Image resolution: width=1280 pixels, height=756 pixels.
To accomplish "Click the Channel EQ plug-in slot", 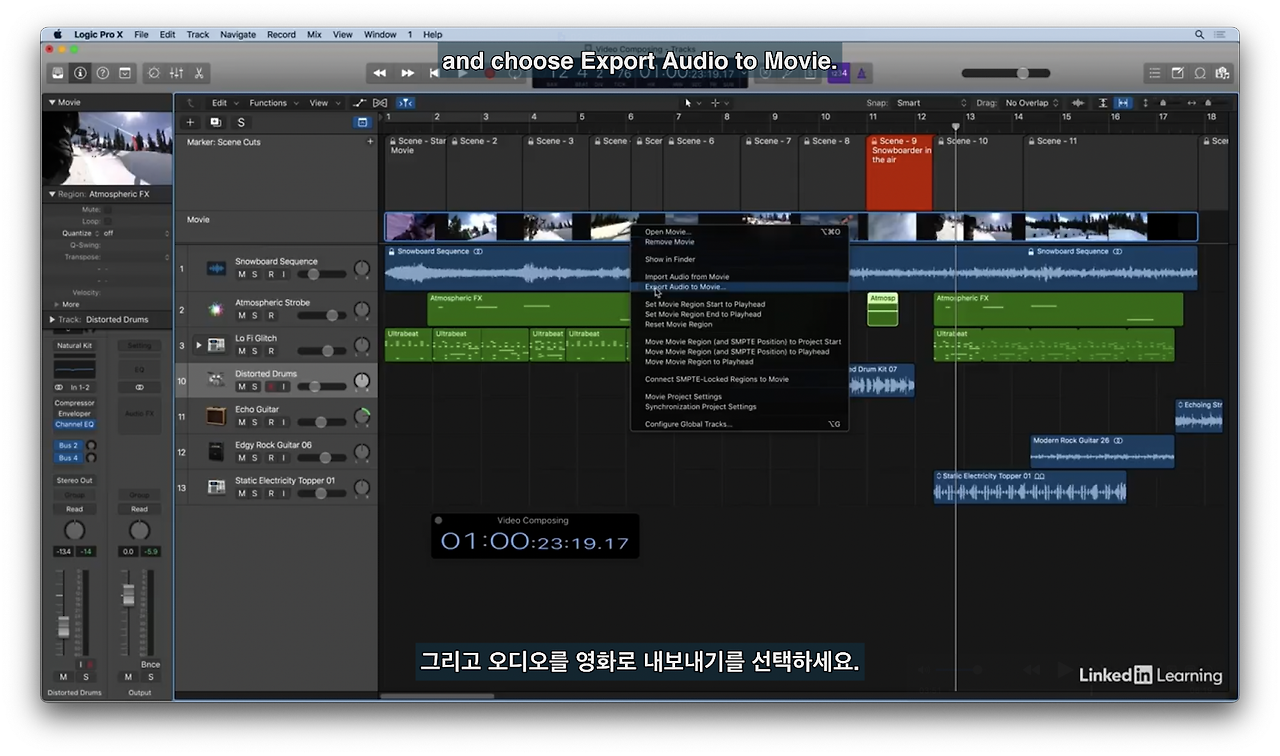I will (x=74, y=424).
